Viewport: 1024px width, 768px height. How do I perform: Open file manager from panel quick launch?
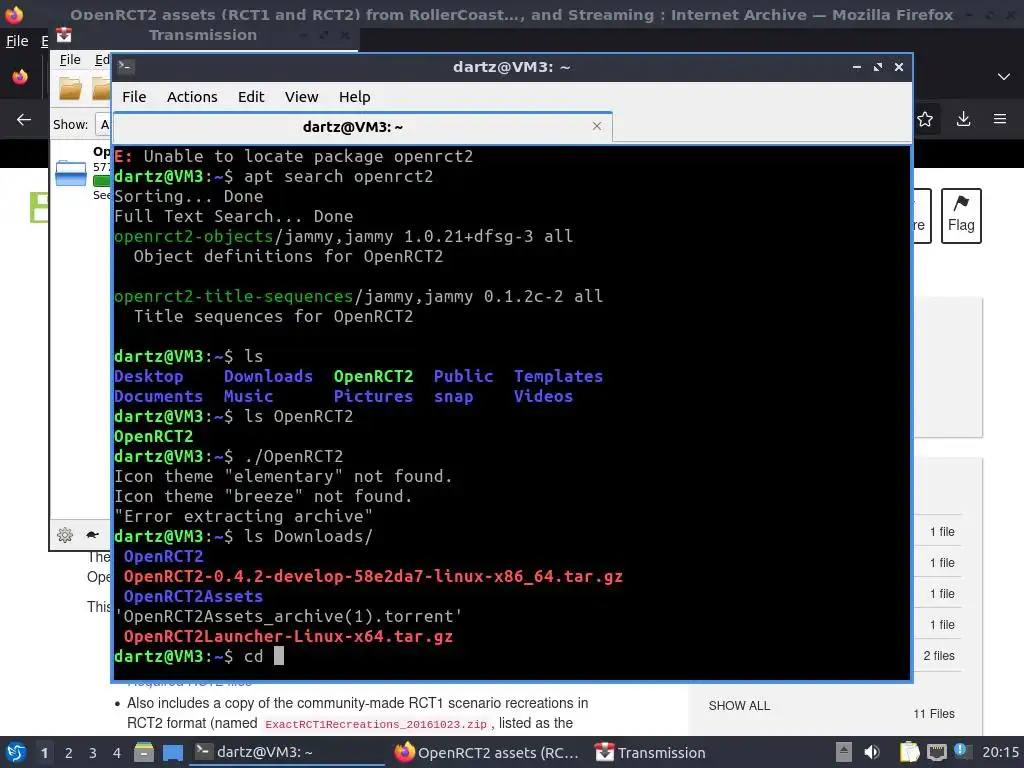tap(144, 752)
